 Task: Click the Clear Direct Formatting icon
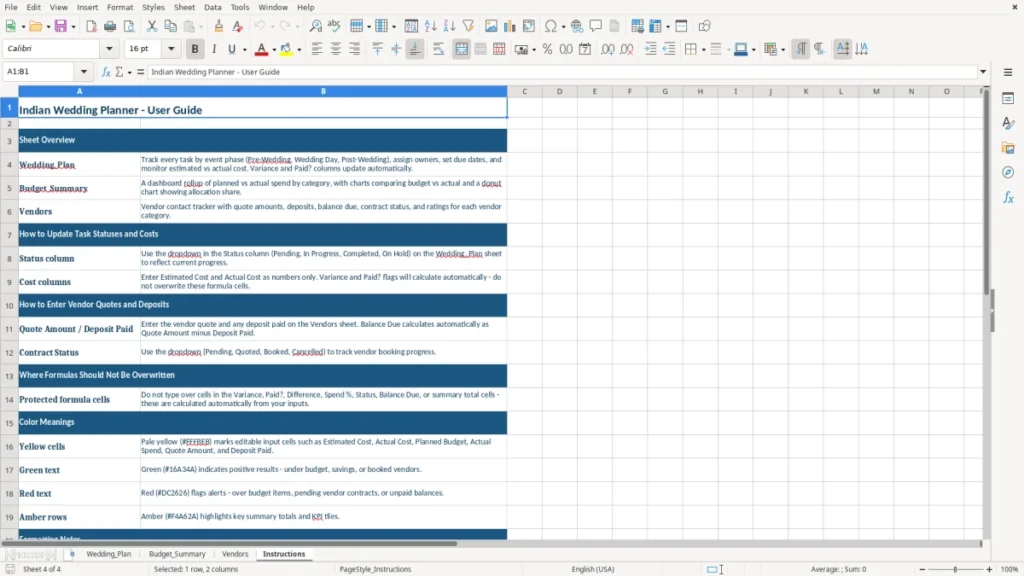[x=238, y=26]
